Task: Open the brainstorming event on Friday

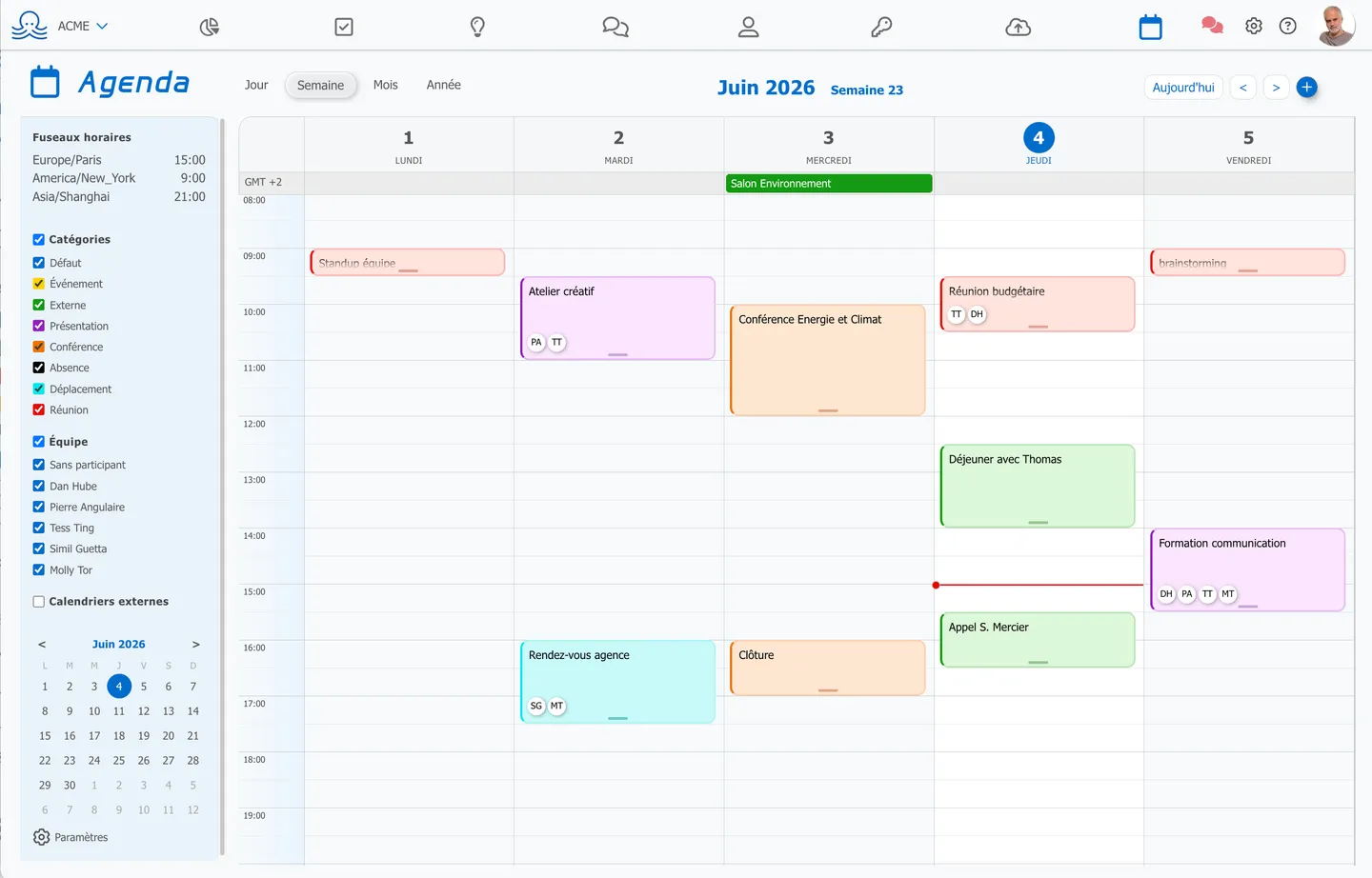Action: (x=1247, y=263)
